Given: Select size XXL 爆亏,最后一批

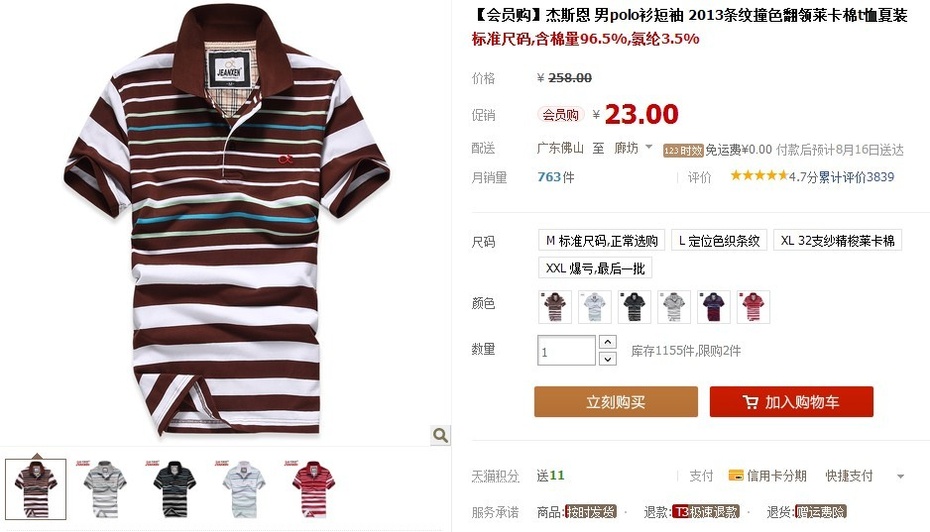Looking at the screenshot, I should click(x=595, y=268).
